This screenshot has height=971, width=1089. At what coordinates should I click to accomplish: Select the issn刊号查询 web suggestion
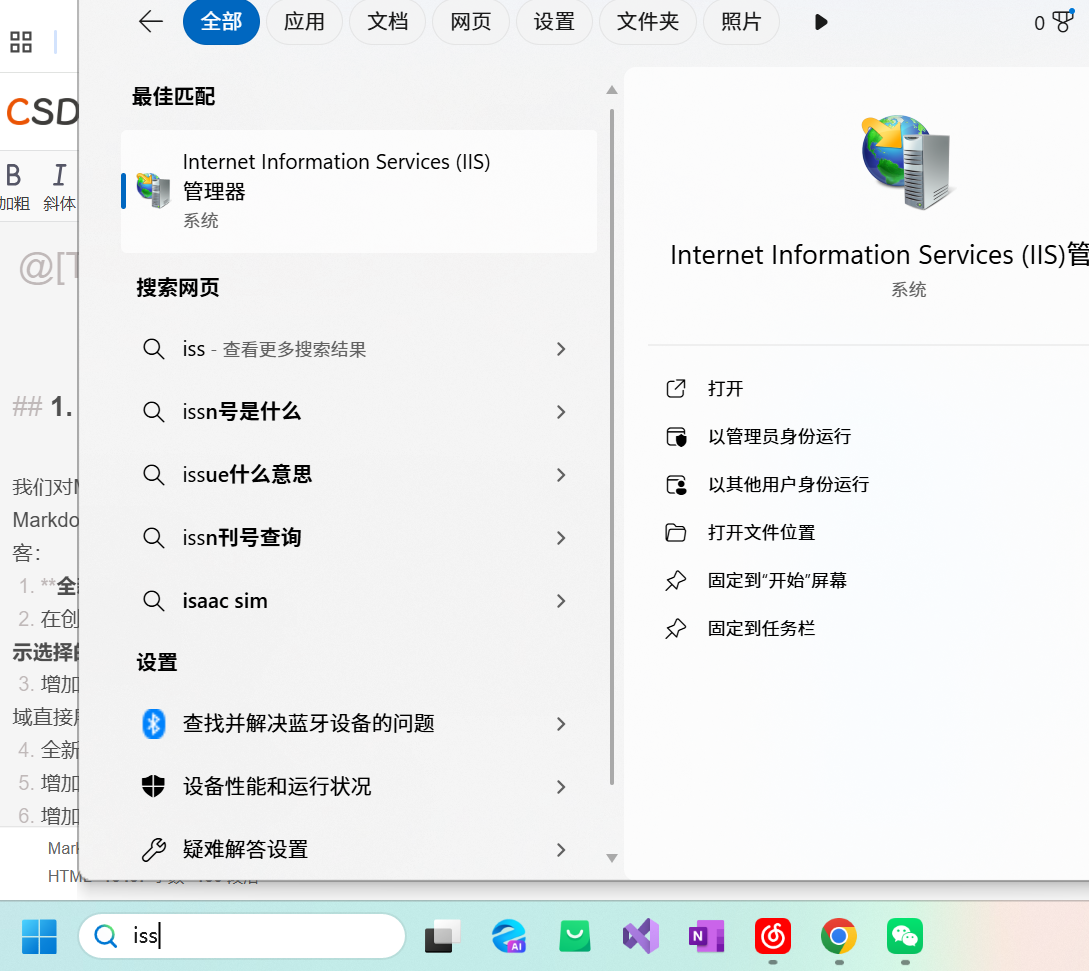click(359, 538)
